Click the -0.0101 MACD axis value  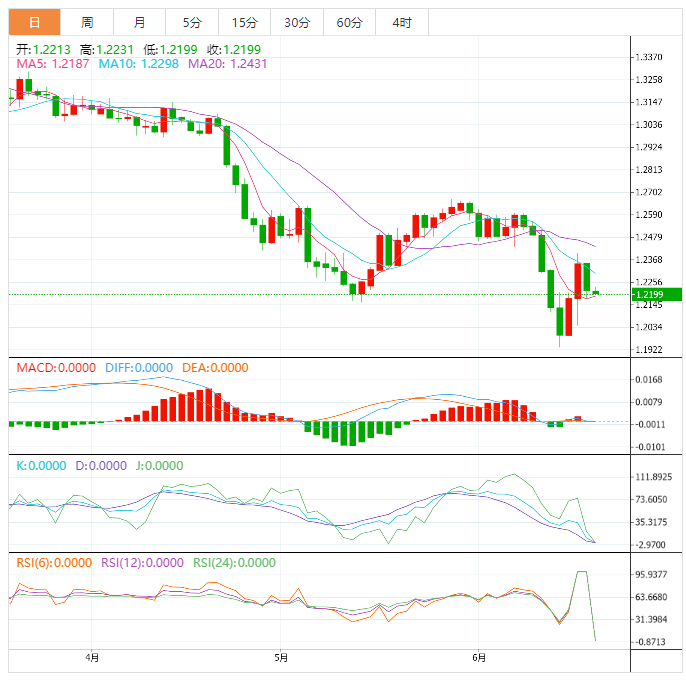pyautogui.click(x=649, y=447)
